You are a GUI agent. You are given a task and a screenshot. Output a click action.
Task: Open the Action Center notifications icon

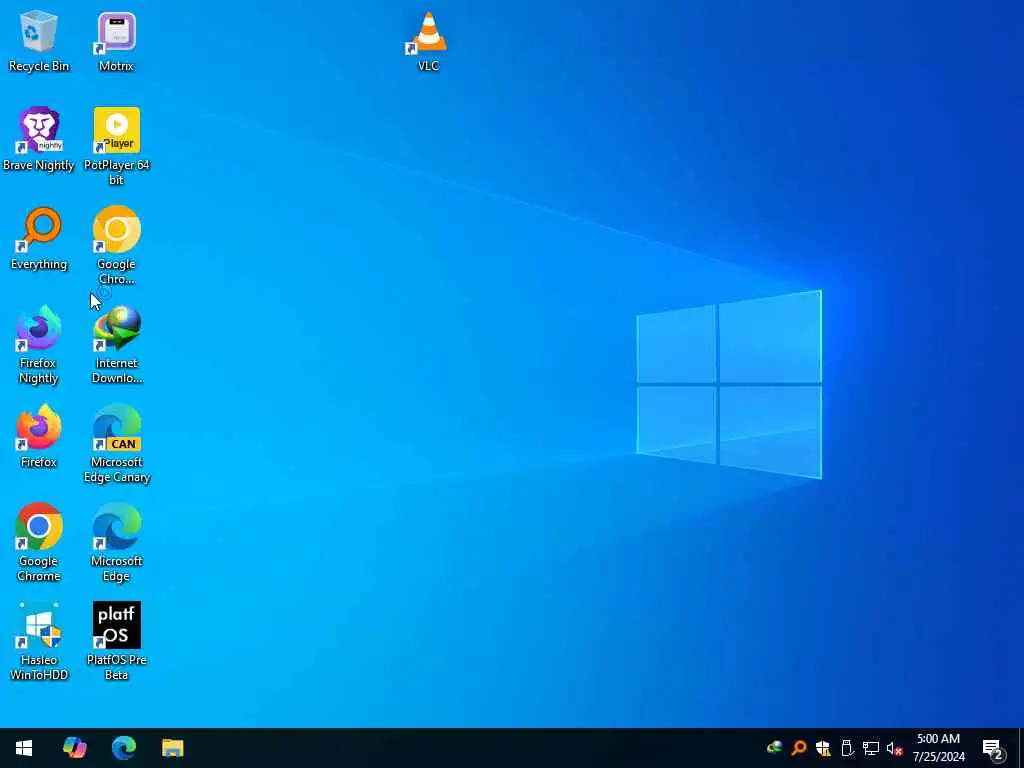[993, 749]
